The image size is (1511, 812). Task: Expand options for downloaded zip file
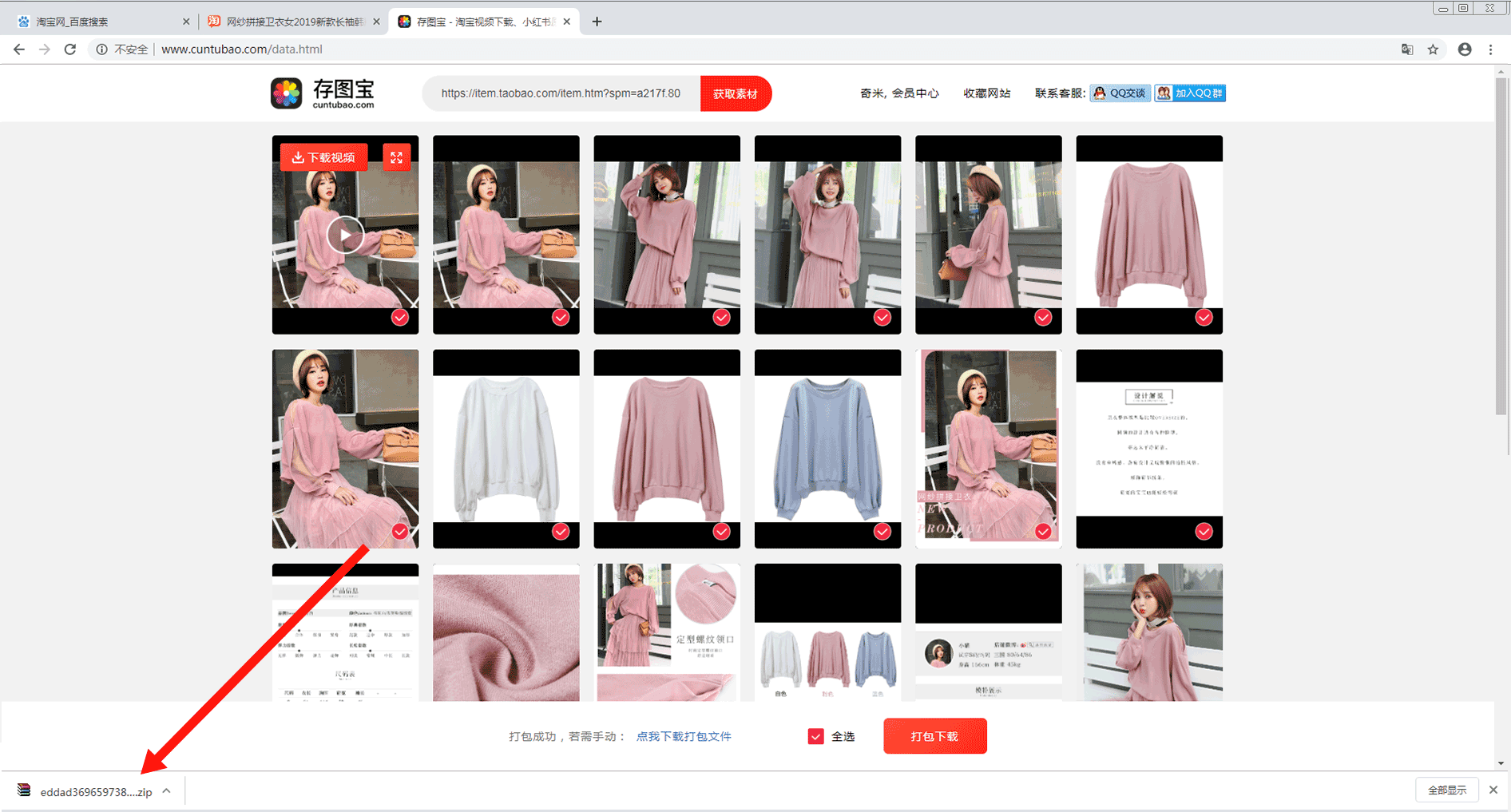point(167,791)
